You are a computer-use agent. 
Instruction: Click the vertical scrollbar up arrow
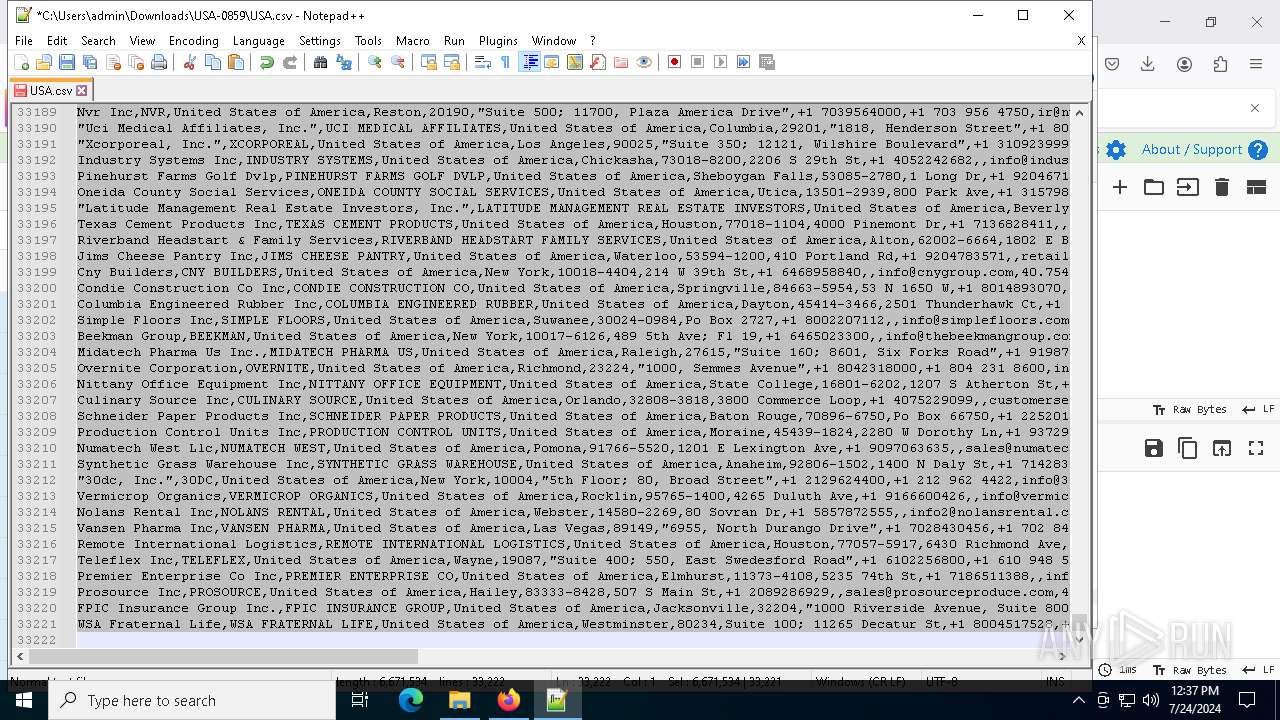[x=1079, y=112]
